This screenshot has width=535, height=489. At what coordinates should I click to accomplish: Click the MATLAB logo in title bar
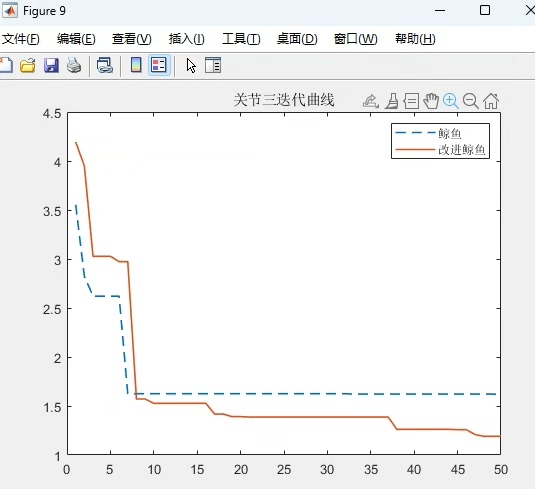[10, 11]
